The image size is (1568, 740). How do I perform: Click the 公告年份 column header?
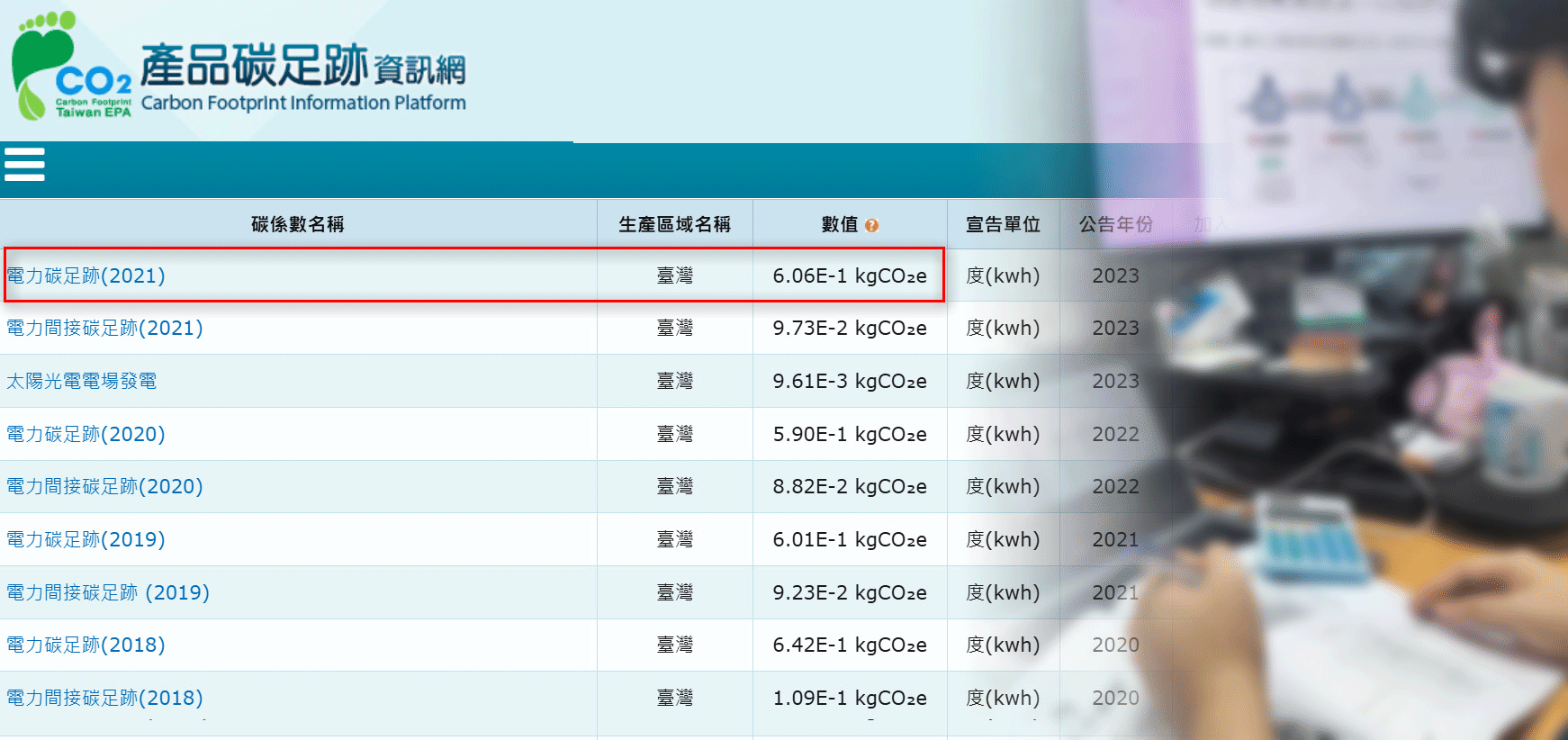coord(1115,224)
